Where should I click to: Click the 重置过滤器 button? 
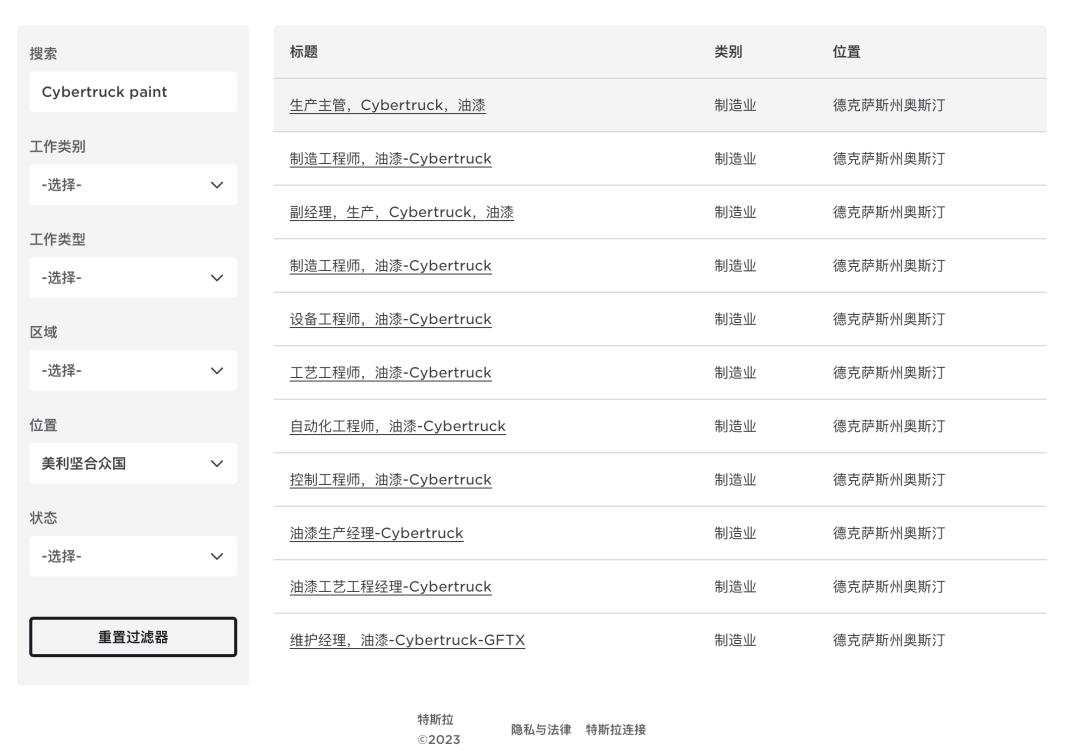click(x=133, y=637)
